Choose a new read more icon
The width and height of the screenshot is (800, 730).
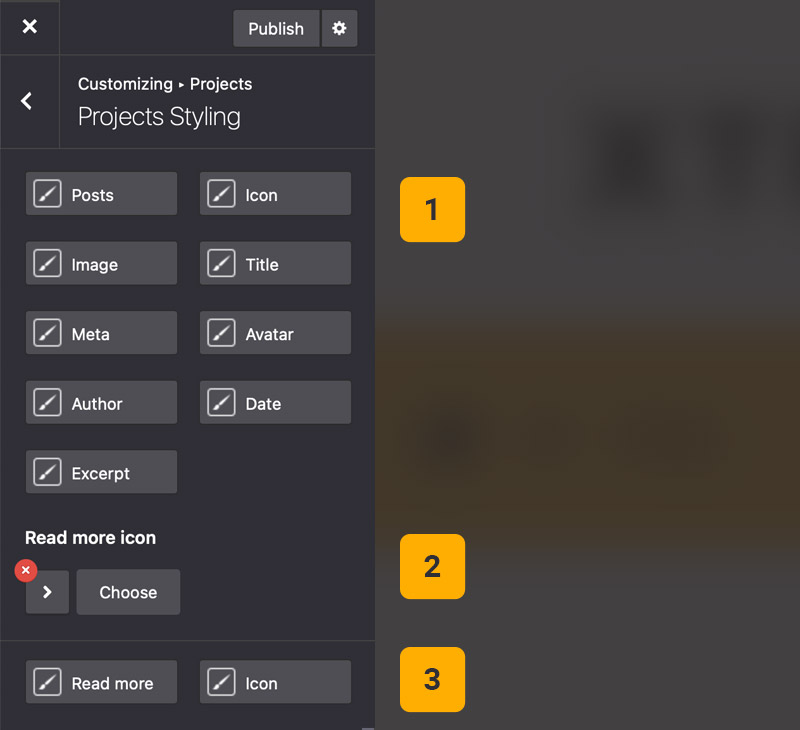click(x=128, y=592)
